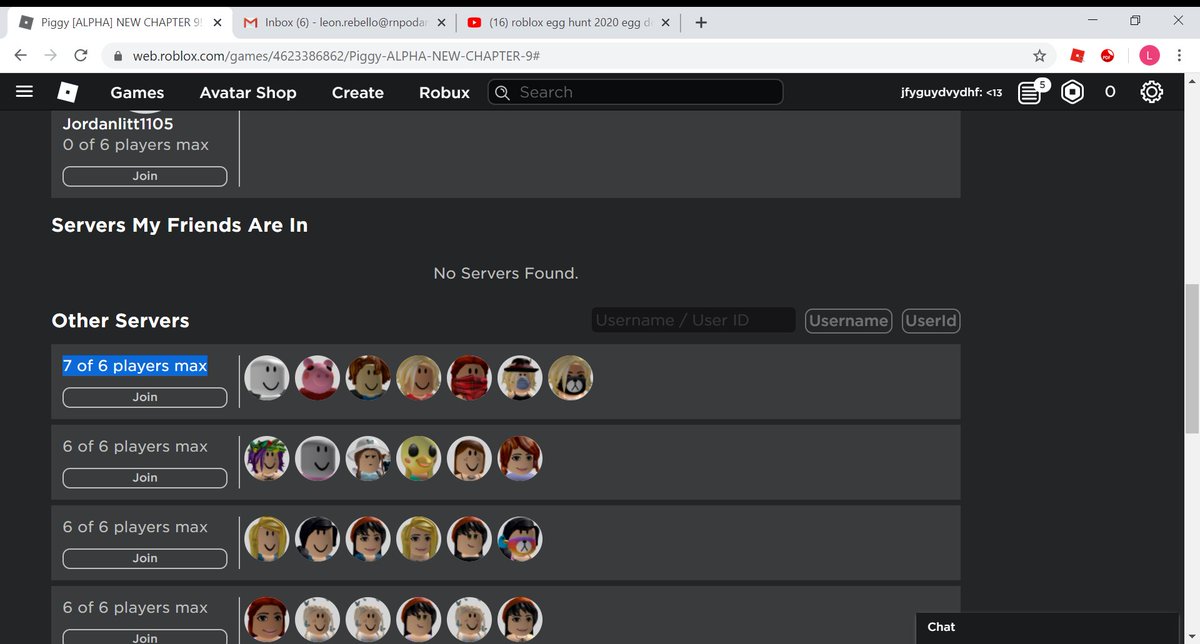Open the notifications feed icon
Screen dimensions: 1200x644
tap(1029, 92)
